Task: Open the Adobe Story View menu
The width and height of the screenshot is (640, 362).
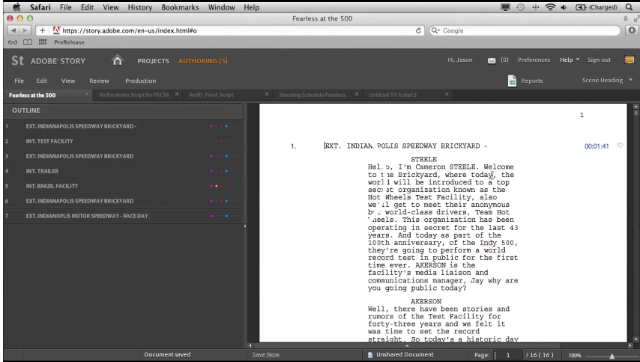Action: [68, 81]
